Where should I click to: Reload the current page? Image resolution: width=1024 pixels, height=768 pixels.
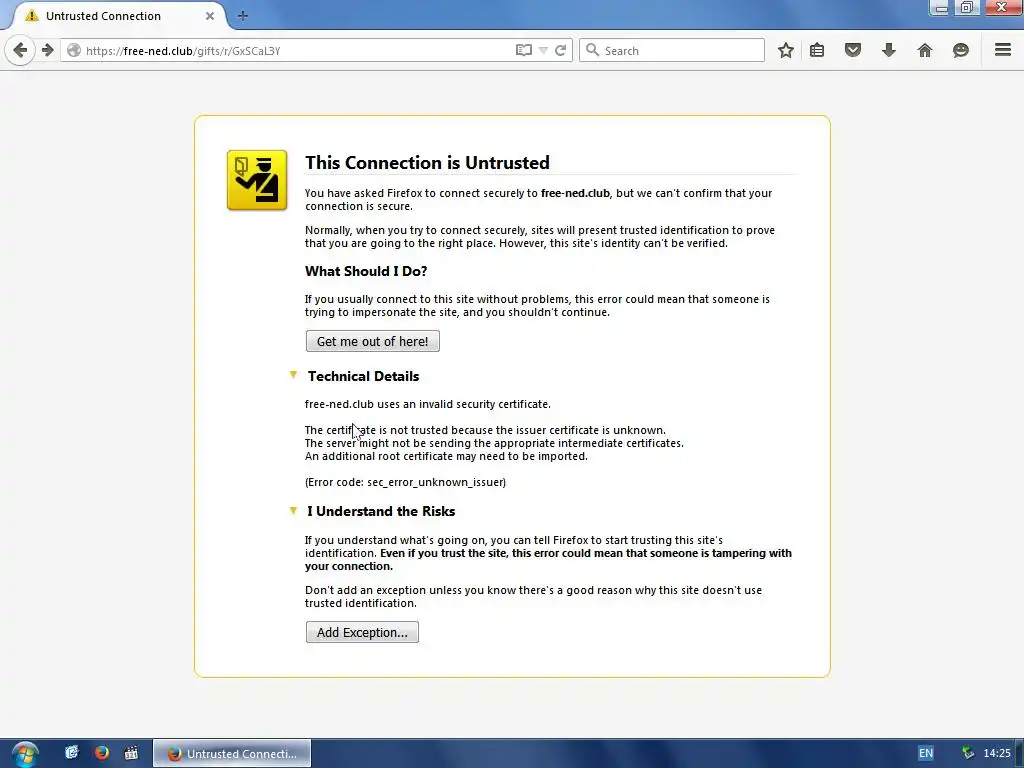click(560, 50)
